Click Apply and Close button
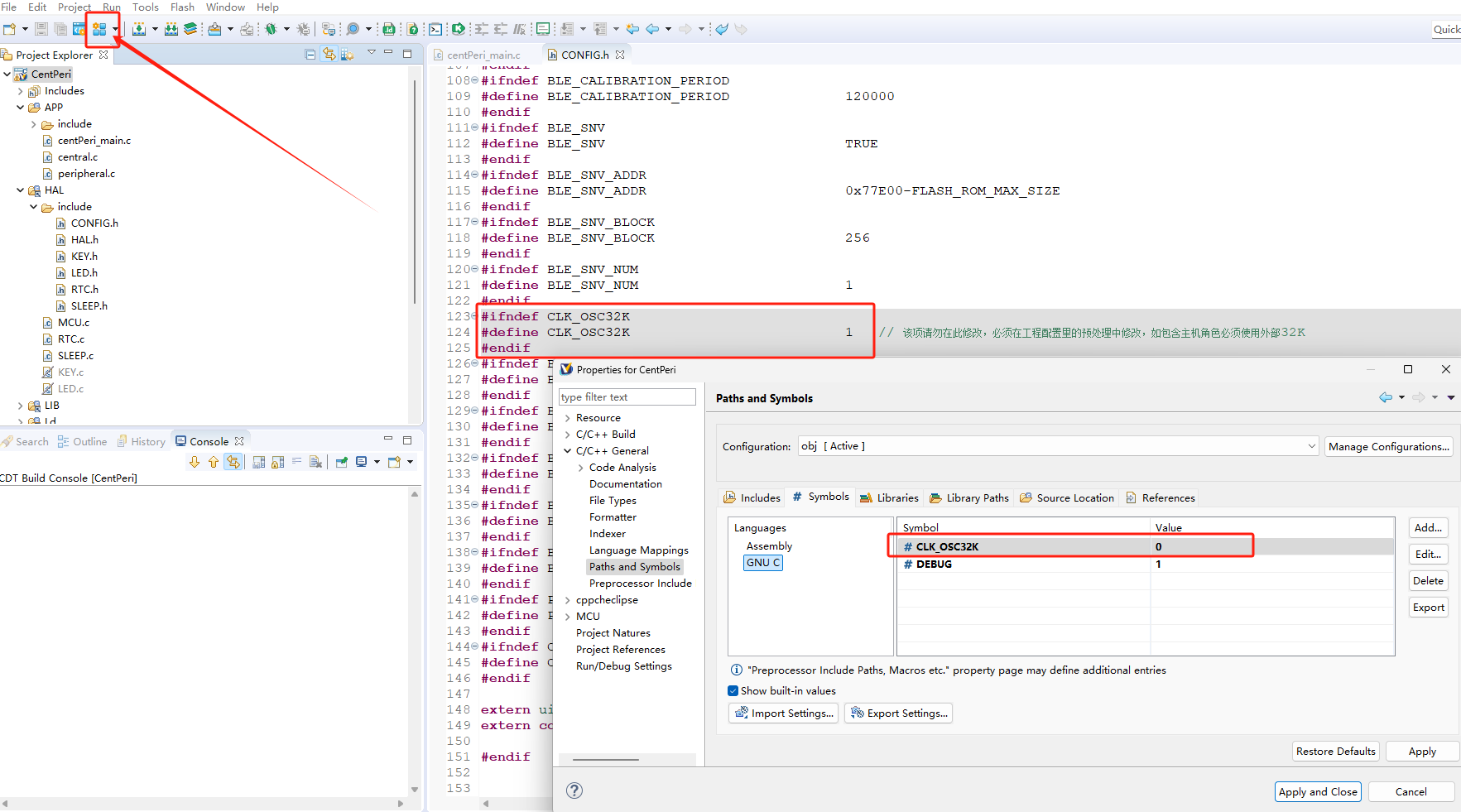 point(1318,792)
